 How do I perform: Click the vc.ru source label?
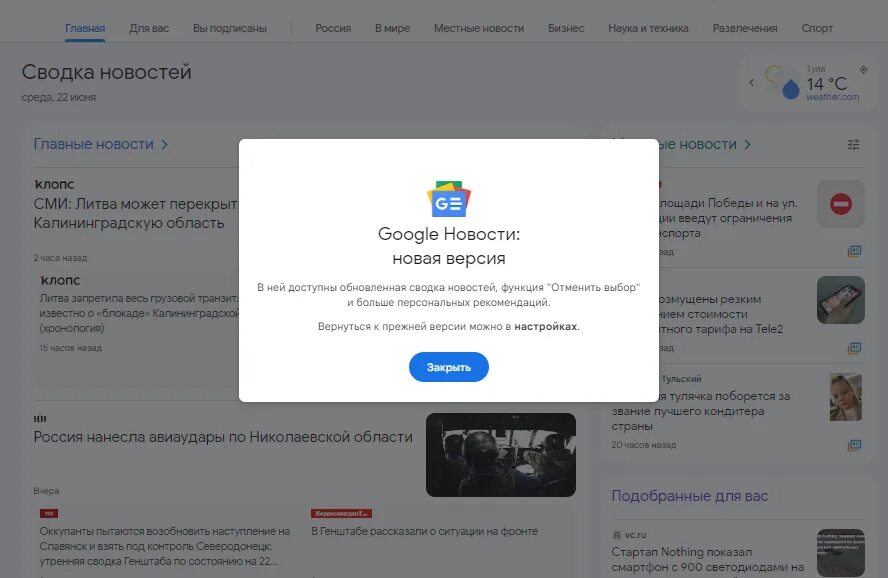tap(635, 535)
